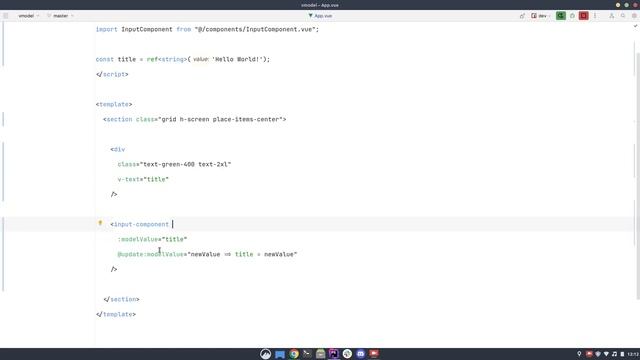Open the vmodel project dropdown

coord(29,16)
